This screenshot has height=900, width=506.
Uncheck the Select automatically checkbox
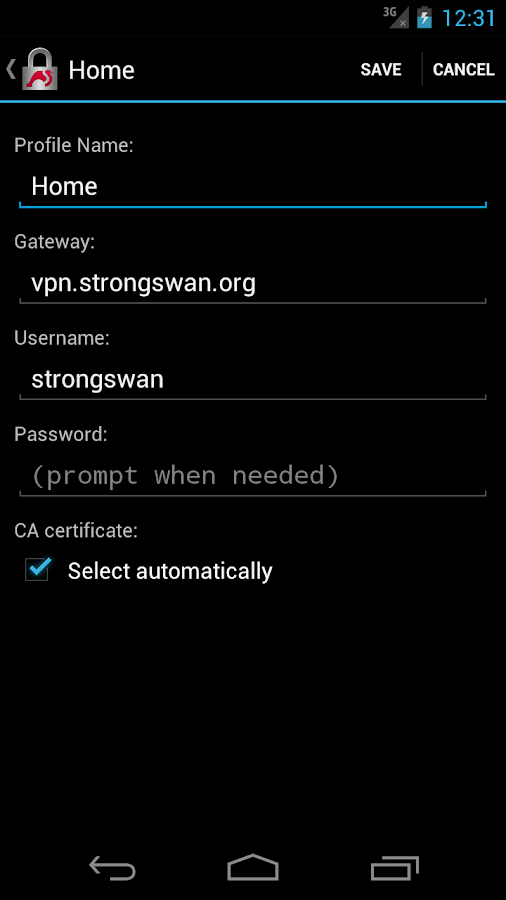click(38, 570)
